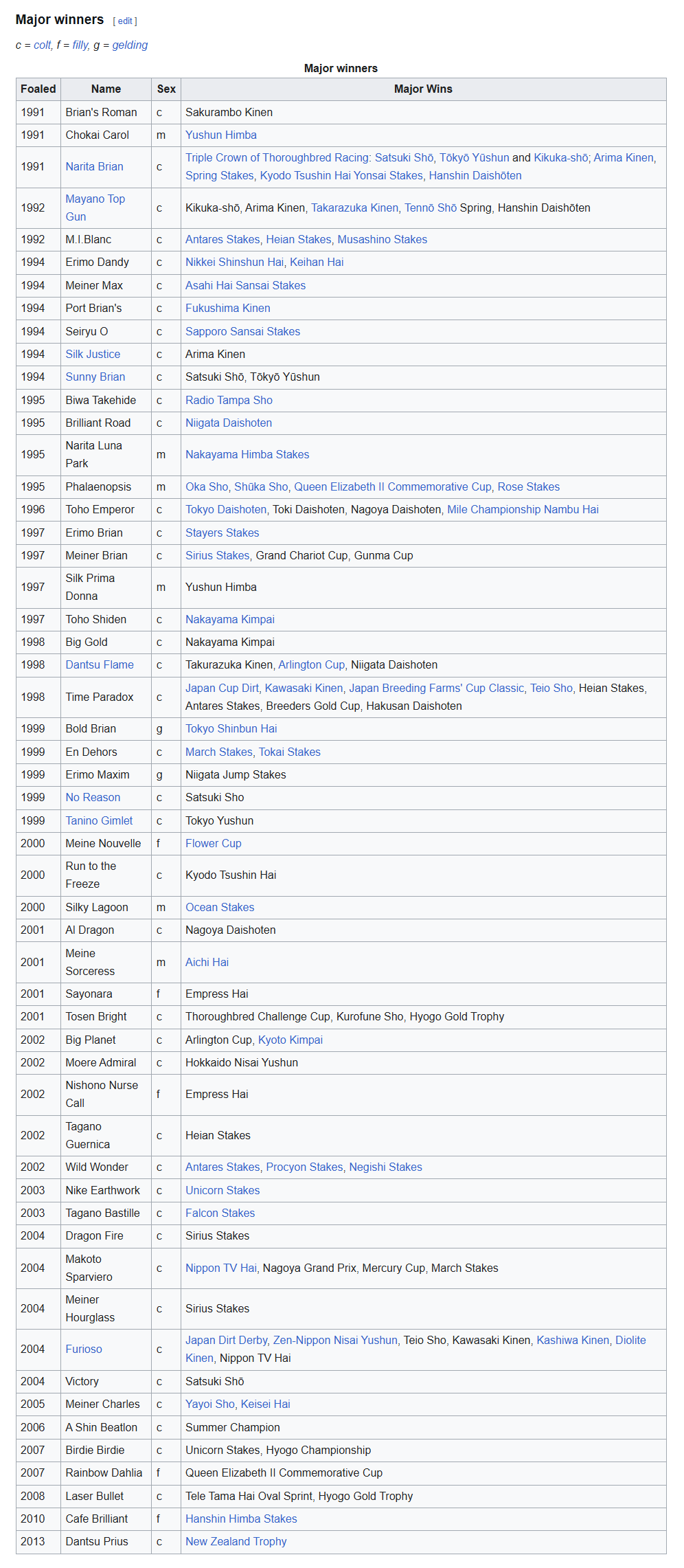Viewport: 684px width, 1568px height.
Task: Open the Mayano Top Gun link
Action: [95, 208]
